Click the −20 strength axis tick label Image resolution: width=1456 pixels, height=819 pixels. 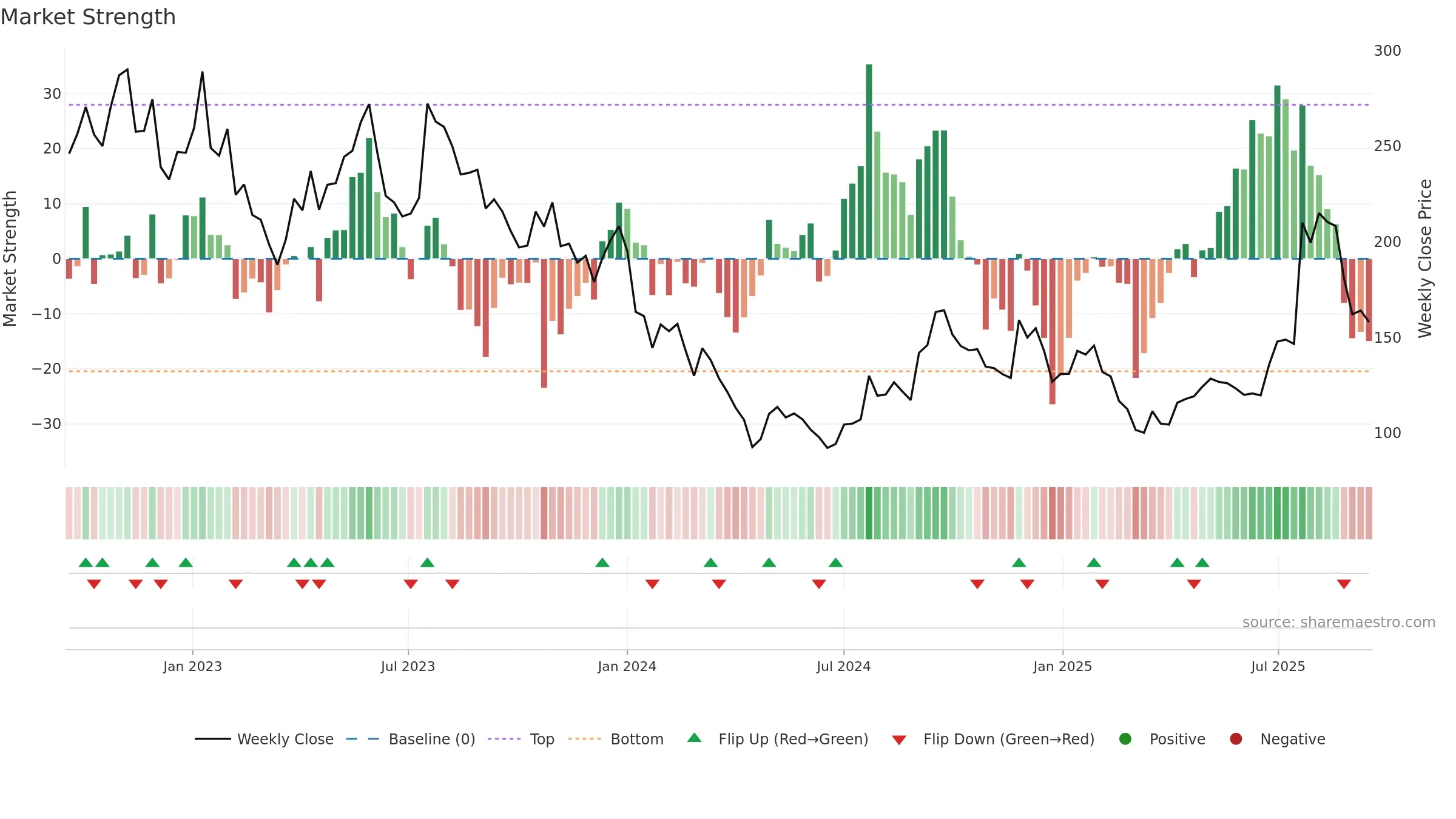pyautogui.click(x=47, y=368)
